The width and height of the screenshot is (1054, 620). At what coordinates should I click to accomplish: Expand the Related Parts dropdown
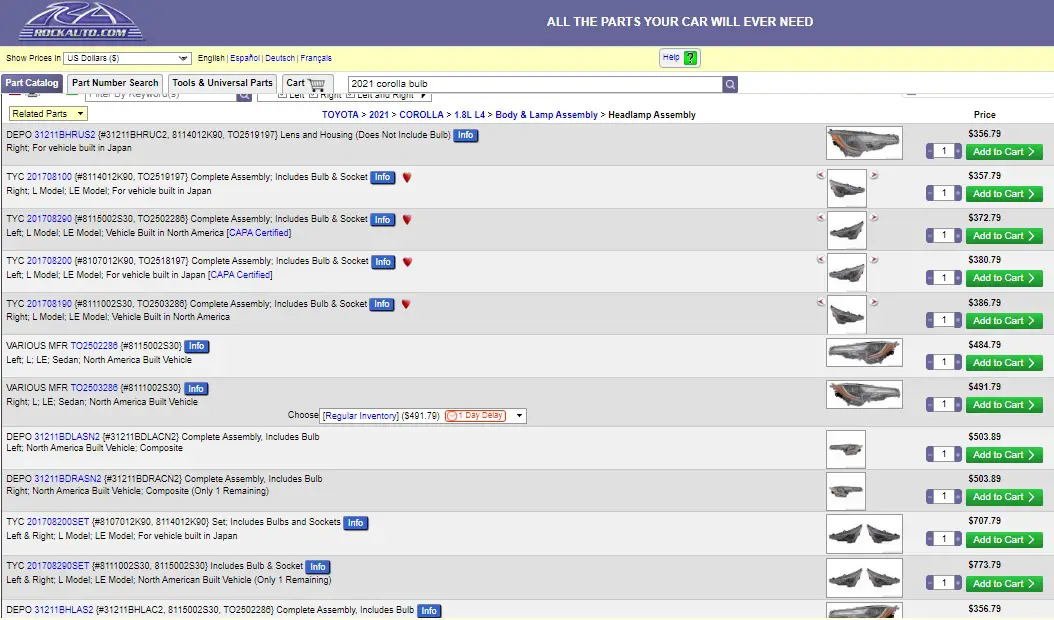pyautogui.click(x=48, y=114)
